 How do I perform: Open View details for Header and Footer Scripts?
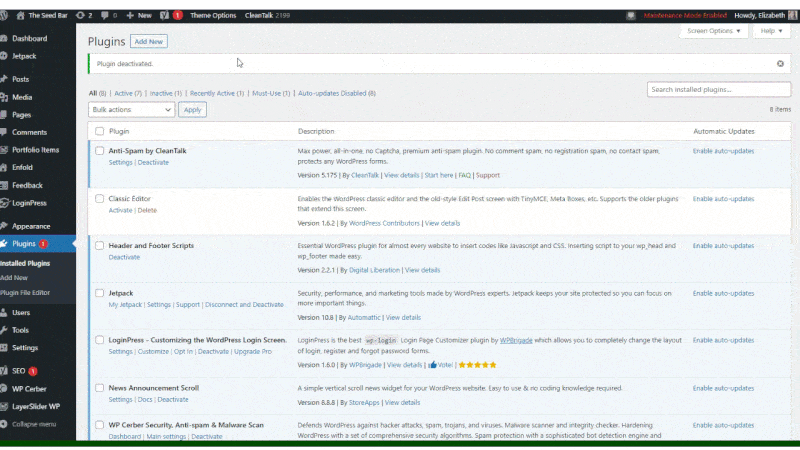(x=422, y=270)
